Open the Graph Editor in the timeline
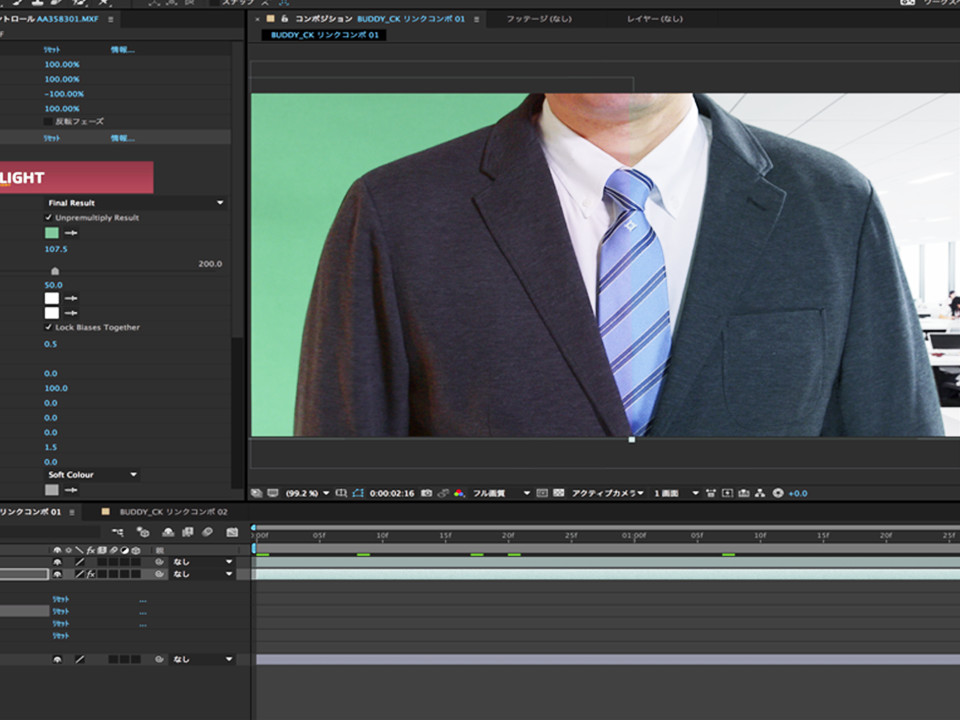The image size is (960, 720). tap(232, 532)
